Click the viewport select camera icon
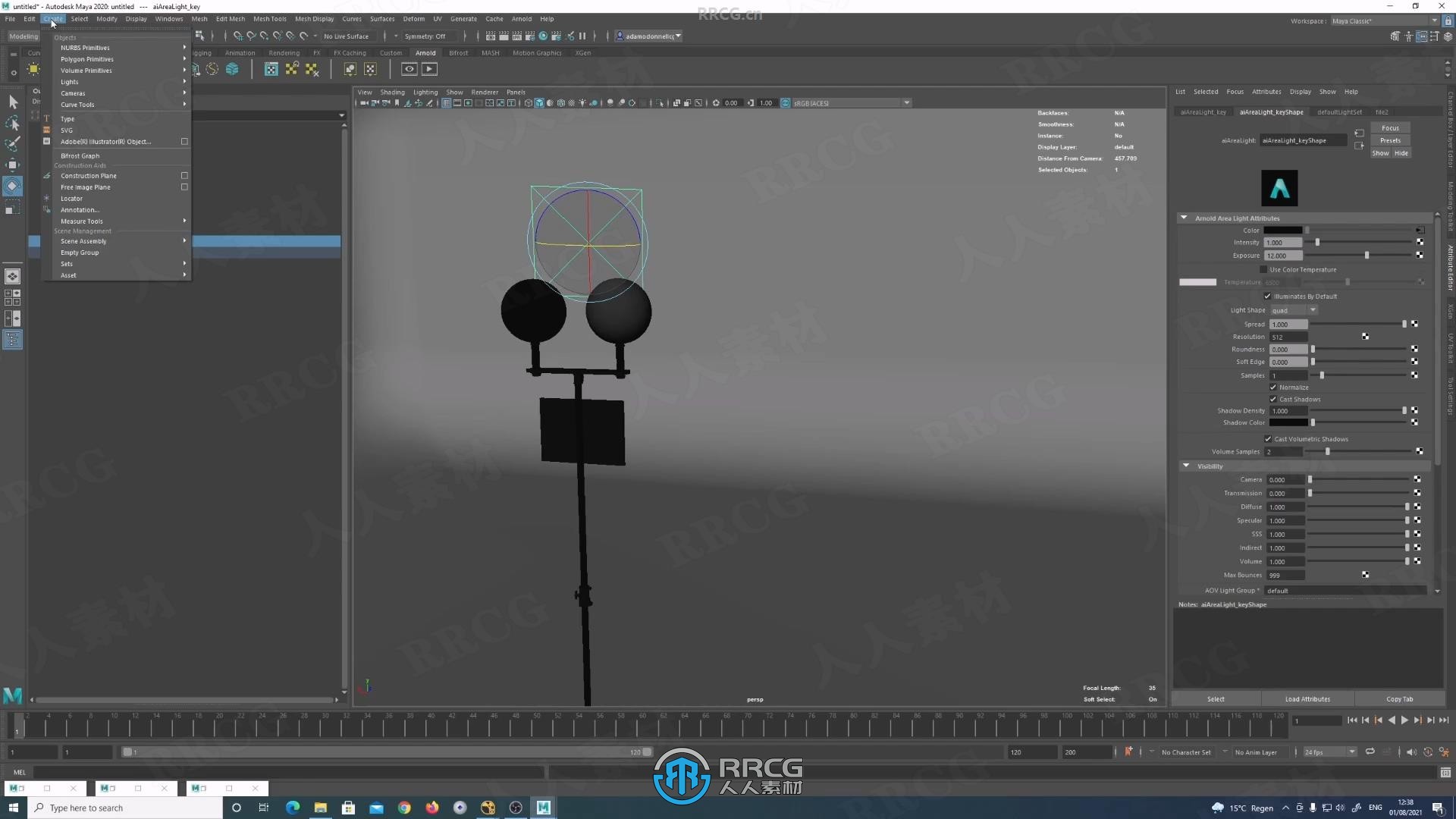The image size is (1456, 819). (x=365, y=103)
